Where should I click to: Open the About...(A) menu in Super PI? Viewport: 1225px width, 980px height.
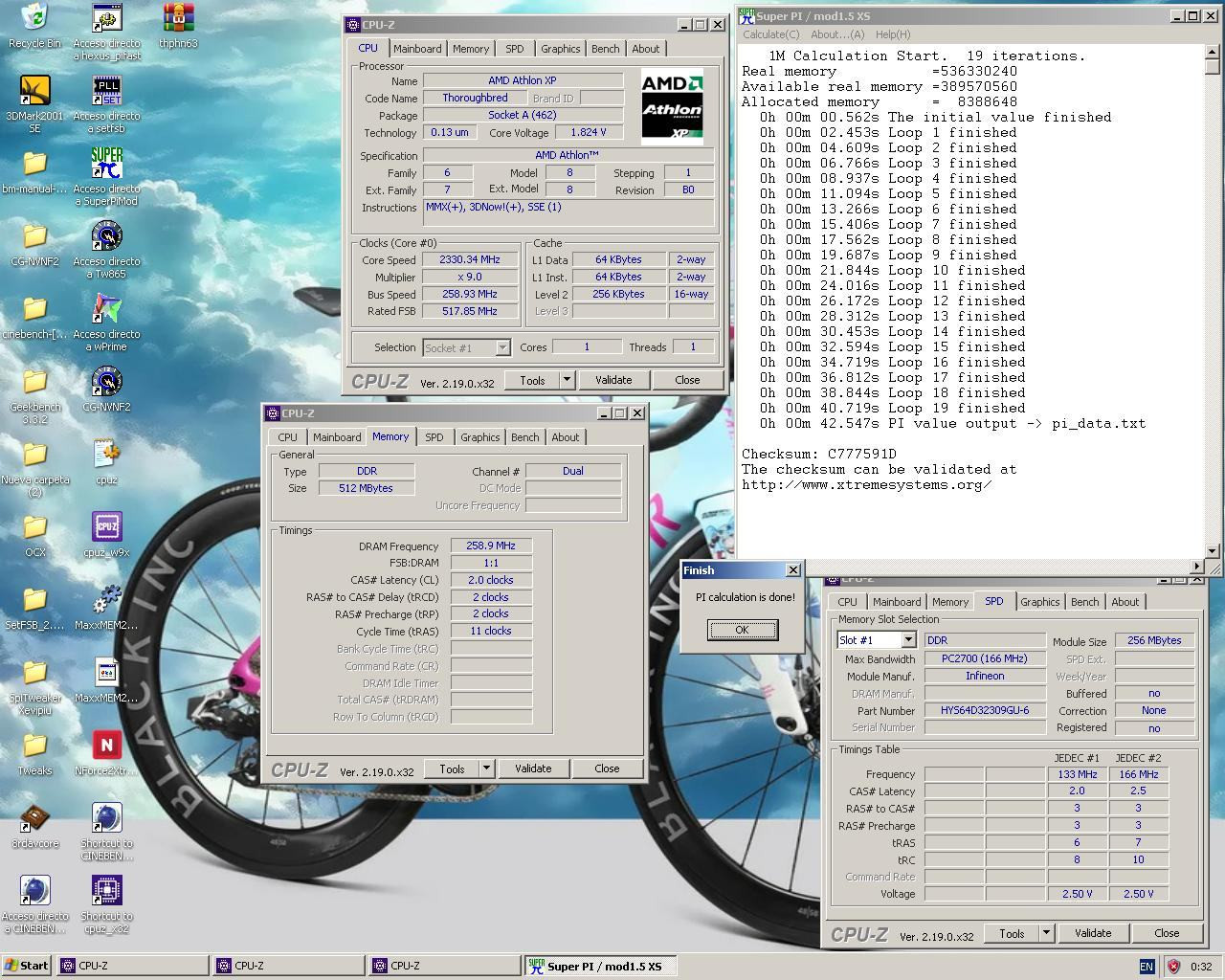click(x=837, y=34)
